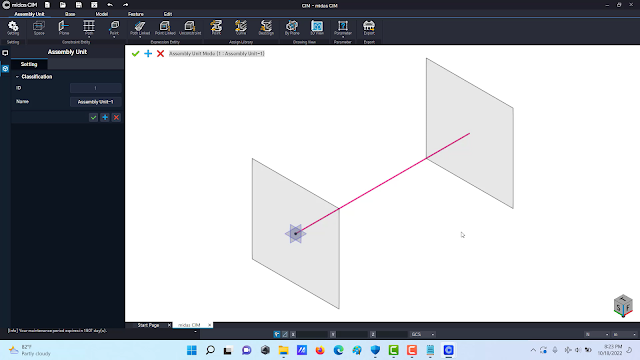Screen dimensions: 640x360
Task: Switch to Start Page document tab
Action: (x=148, y=325)
